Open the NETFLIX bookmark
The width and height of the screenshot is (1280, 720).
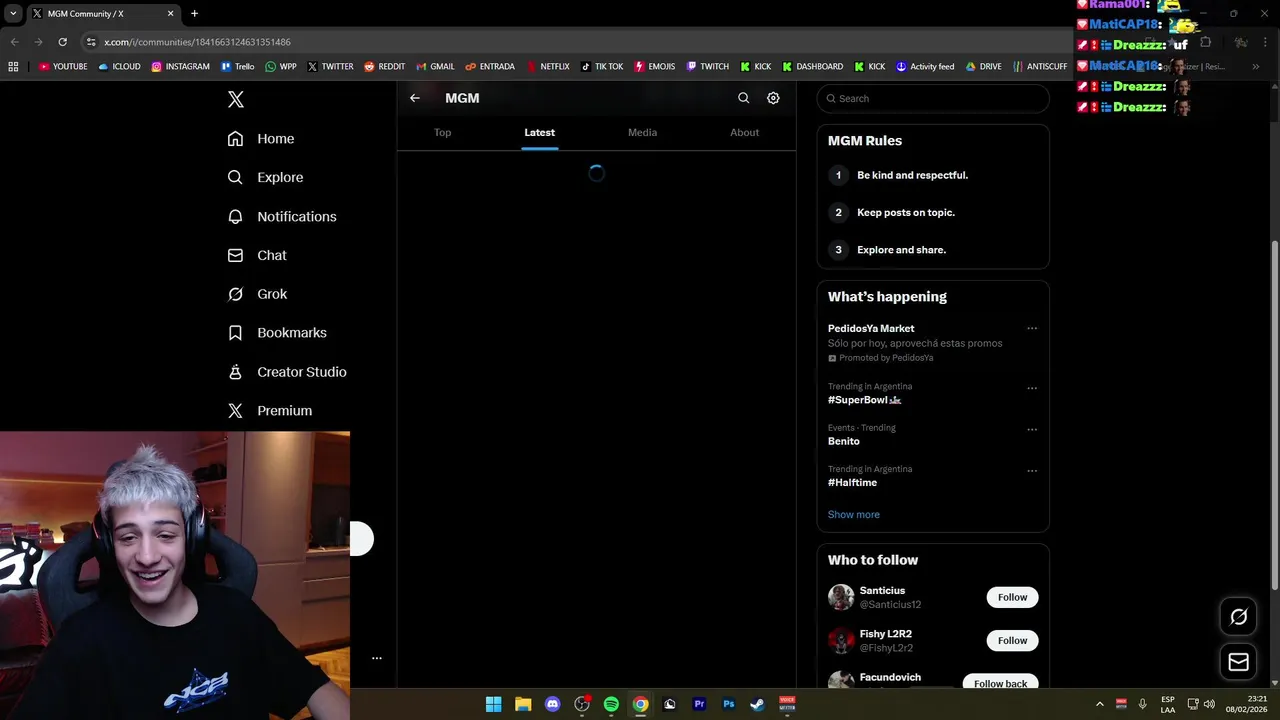[547, 67]
